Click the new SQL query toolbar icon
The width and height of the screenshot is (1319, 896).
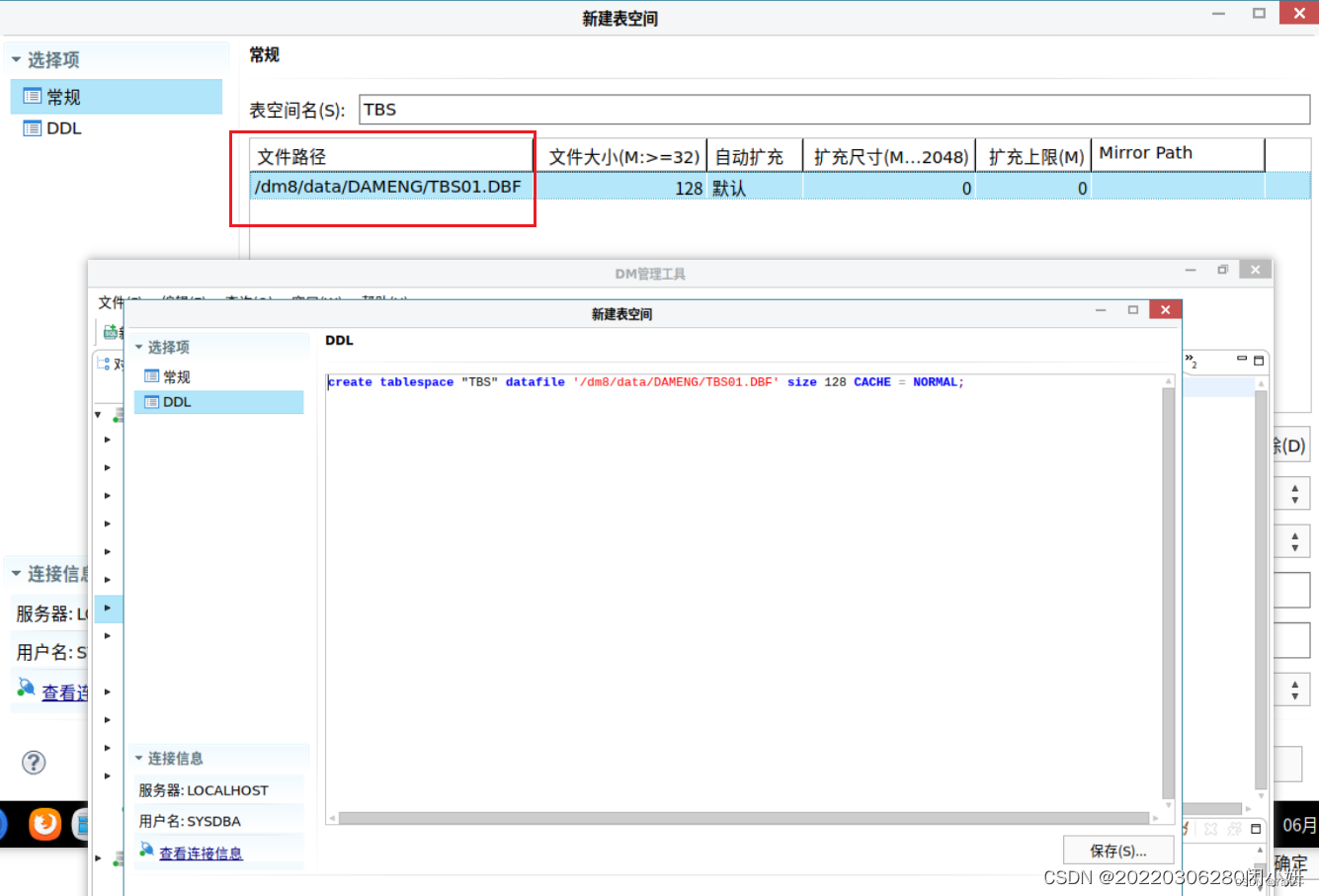(x=111, y=332)
